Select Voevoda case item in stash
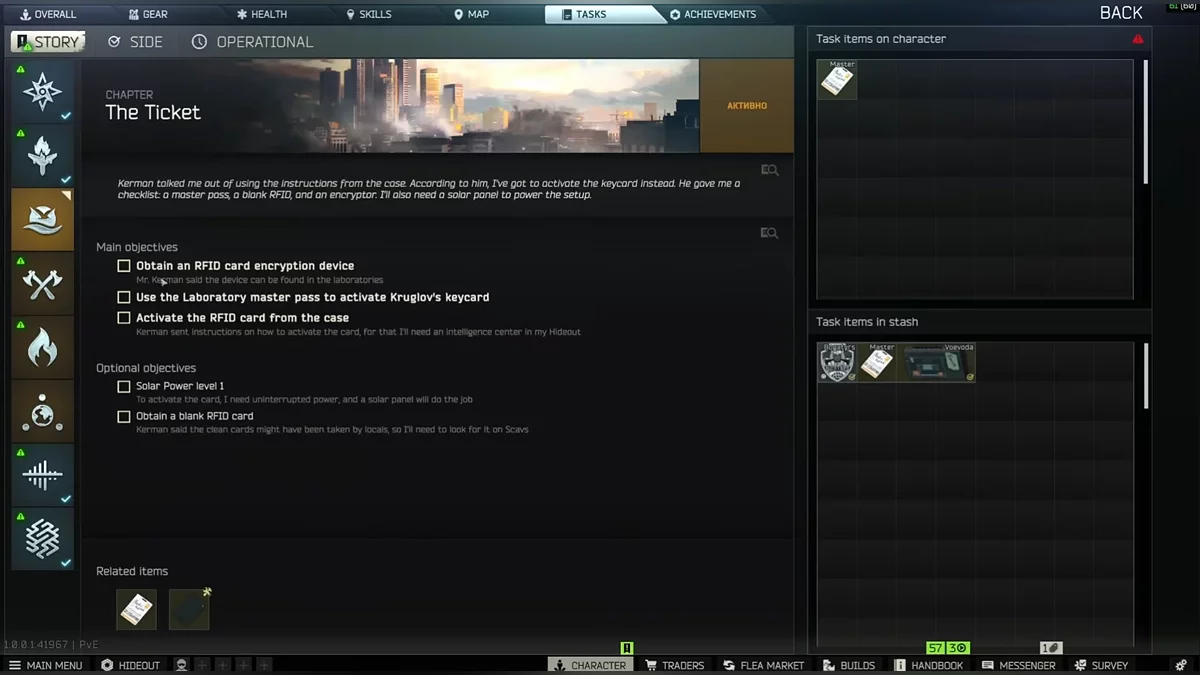 click(937, 362)
